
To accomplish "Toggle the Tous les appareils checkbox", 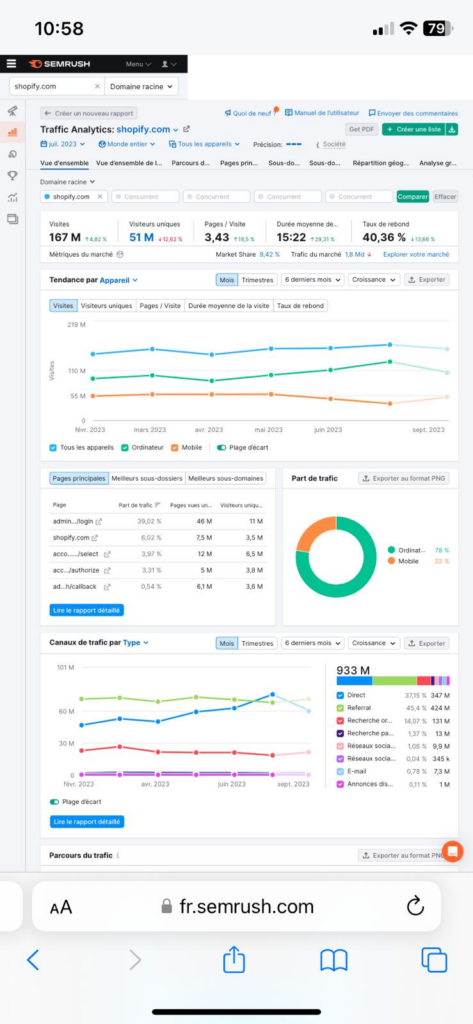I will click(53, 447).
